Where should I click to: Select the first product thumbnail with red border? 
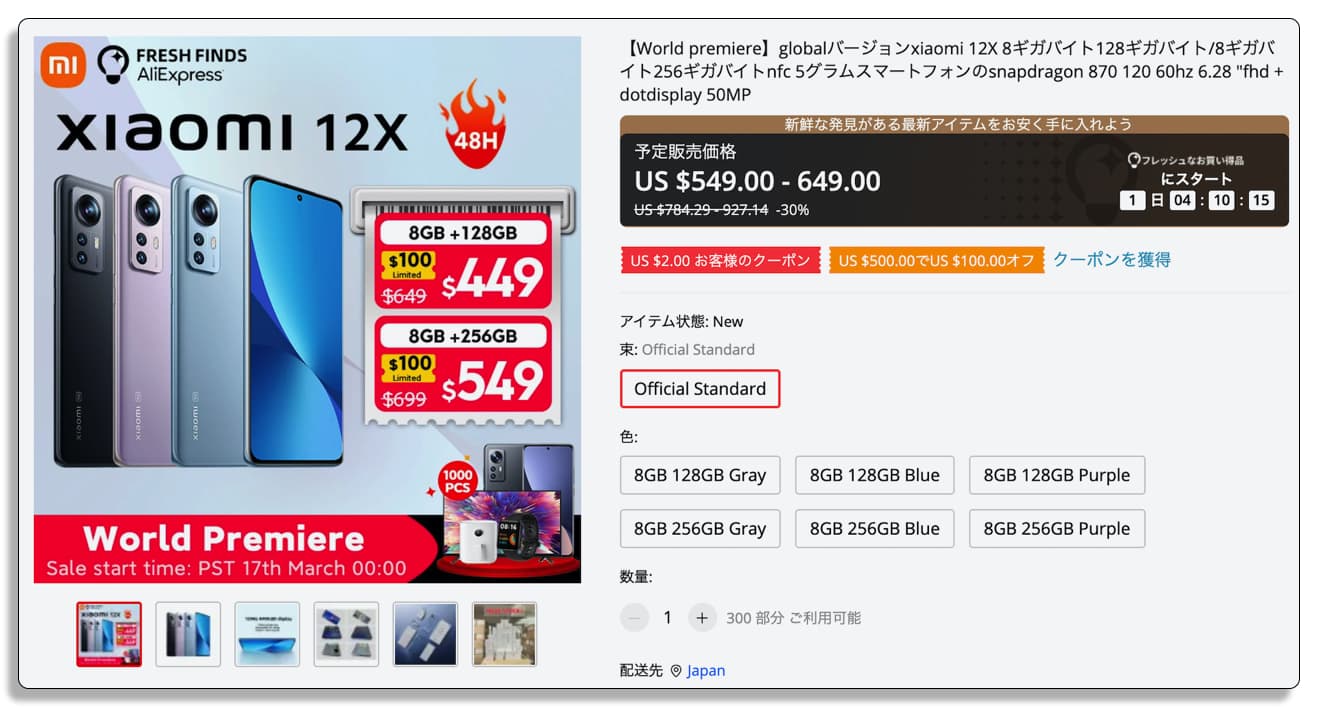(109, 634)
